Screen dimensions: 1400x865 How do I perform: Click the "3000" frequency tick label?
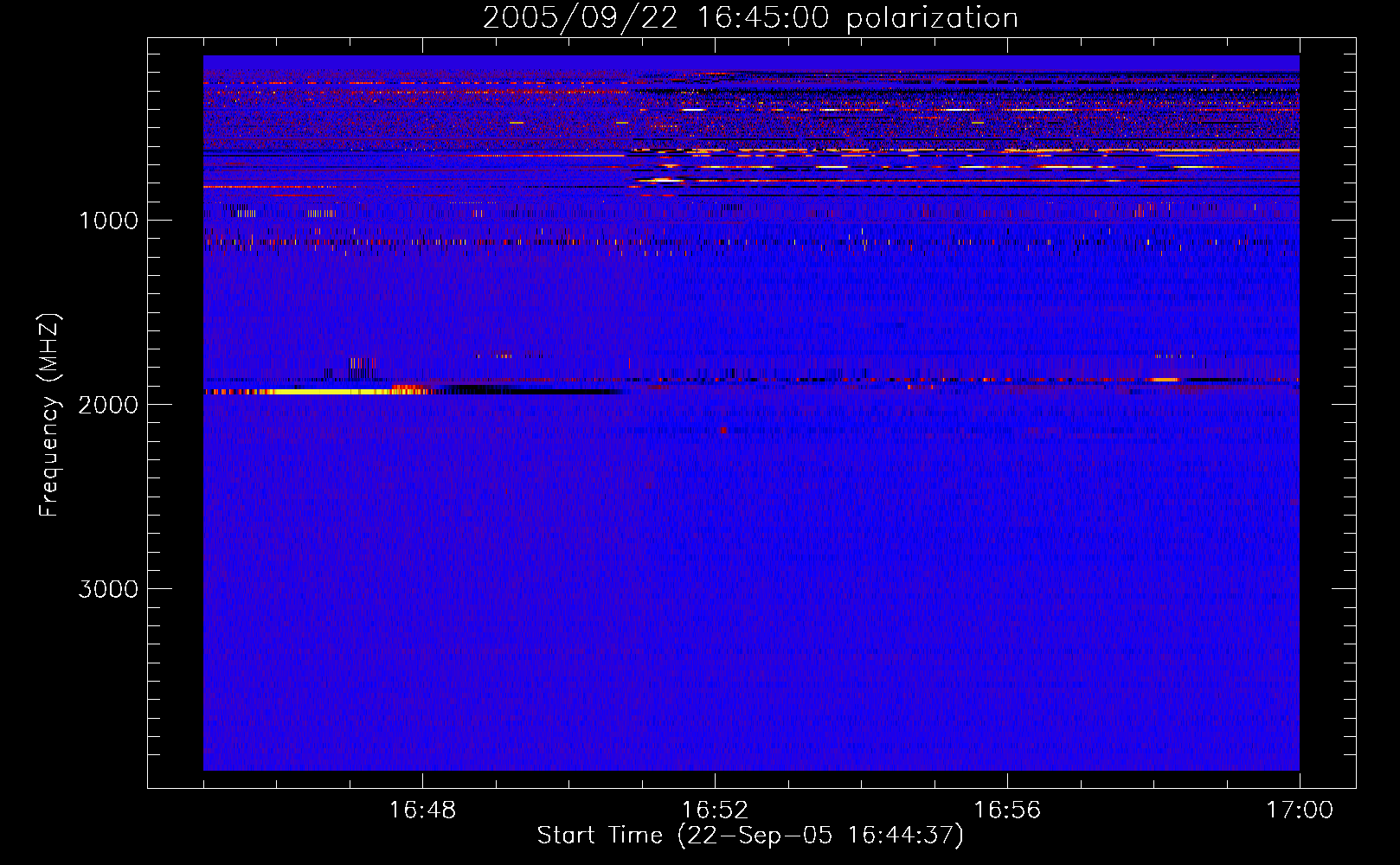pyautogui.click(x=108, y=589)
